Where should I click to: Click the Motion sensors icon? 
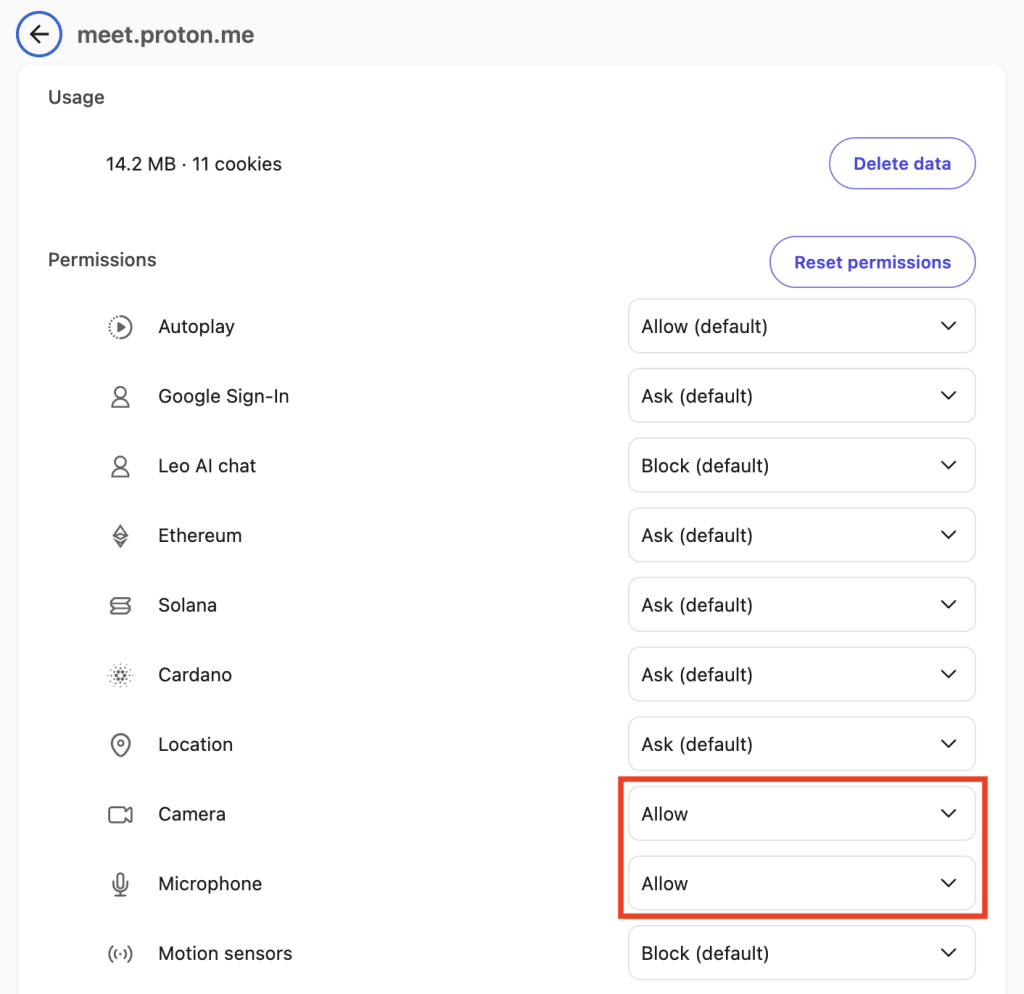[120, 953]
